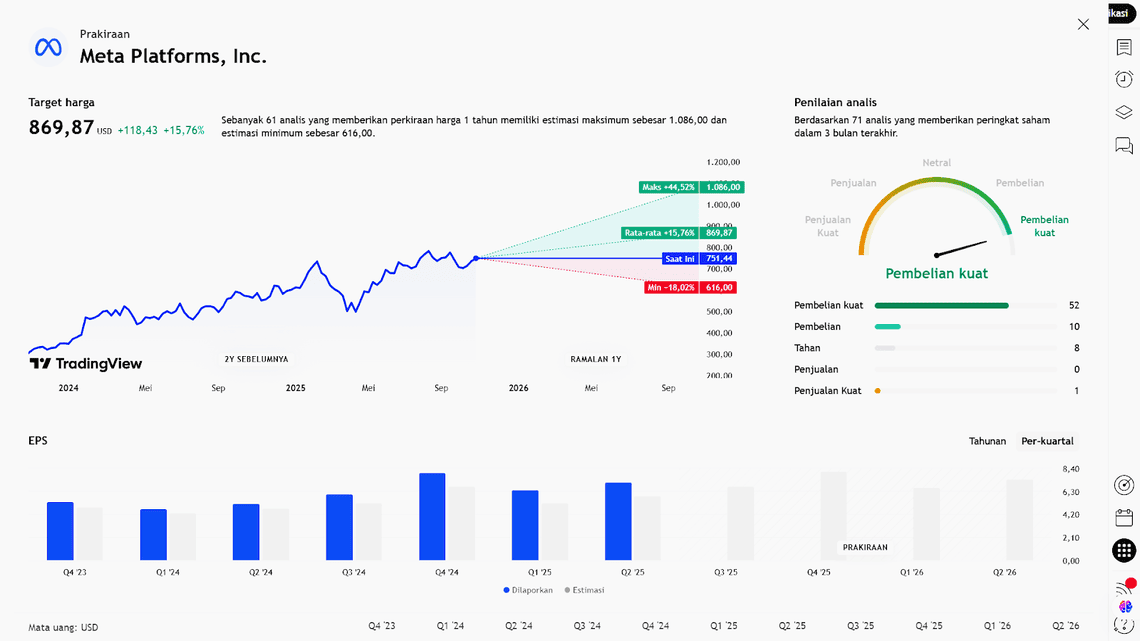Close the Prakiraan forecast dialog
Screen dimensions: 1140x641
1083,24
